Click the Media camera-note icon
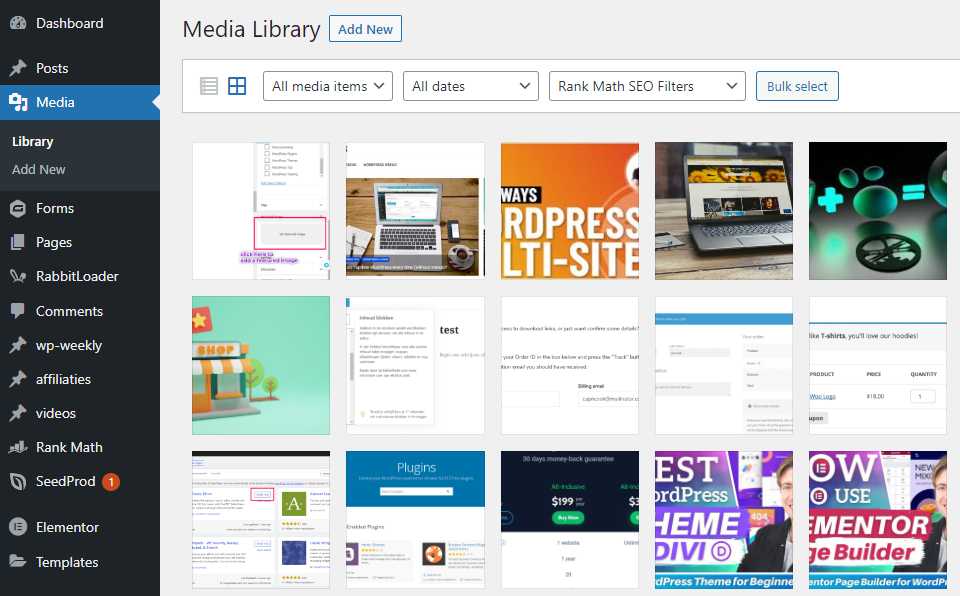The image size is (960, 596). (x=18, y=102)
